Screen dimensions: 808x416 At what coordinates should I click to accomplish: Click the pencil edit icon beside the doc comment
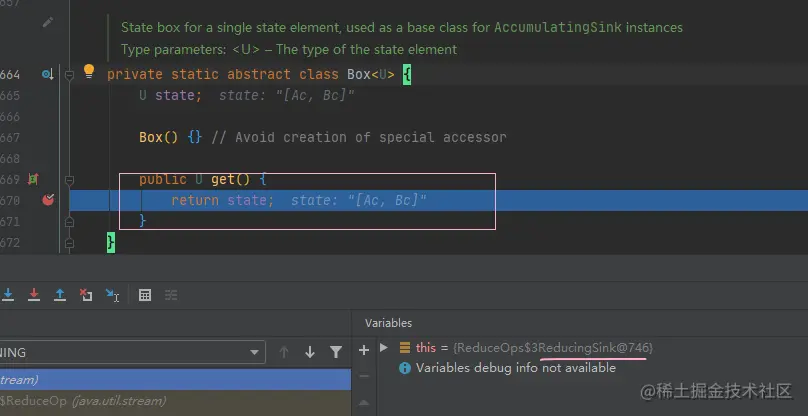coord(48,22)
